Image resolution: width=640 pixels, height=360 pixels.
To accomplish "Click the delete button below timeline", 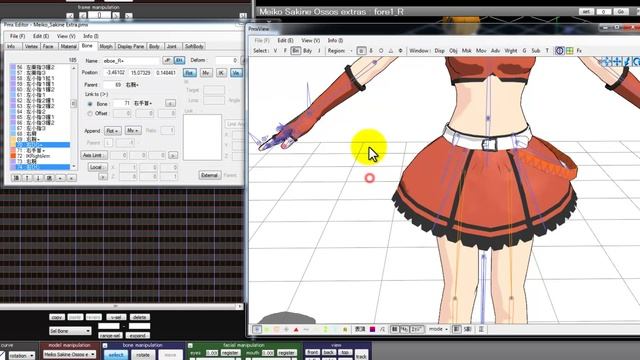I will 140,317.
